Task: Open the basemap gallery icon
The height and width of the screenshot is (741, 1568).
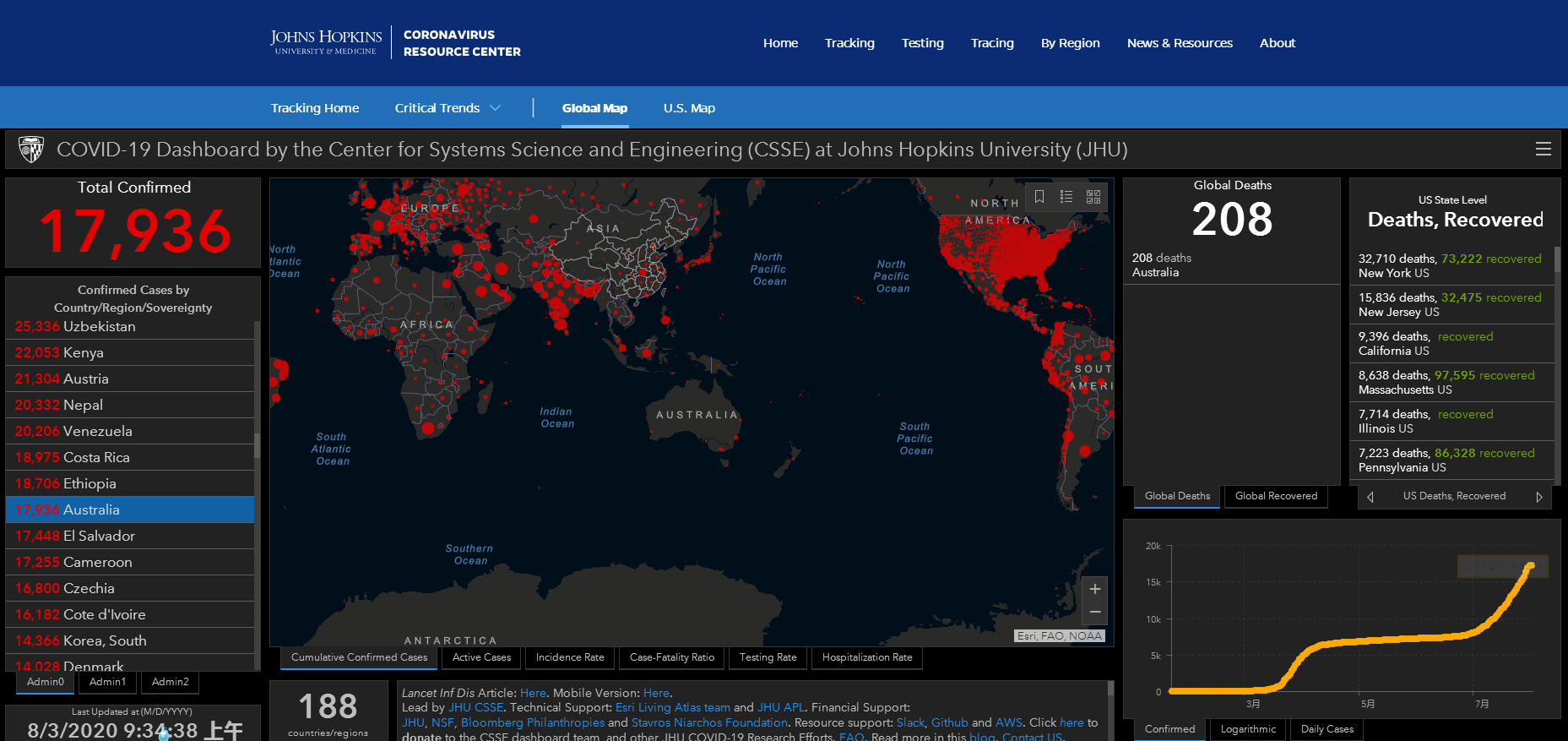Action: tap(1093, 197)
